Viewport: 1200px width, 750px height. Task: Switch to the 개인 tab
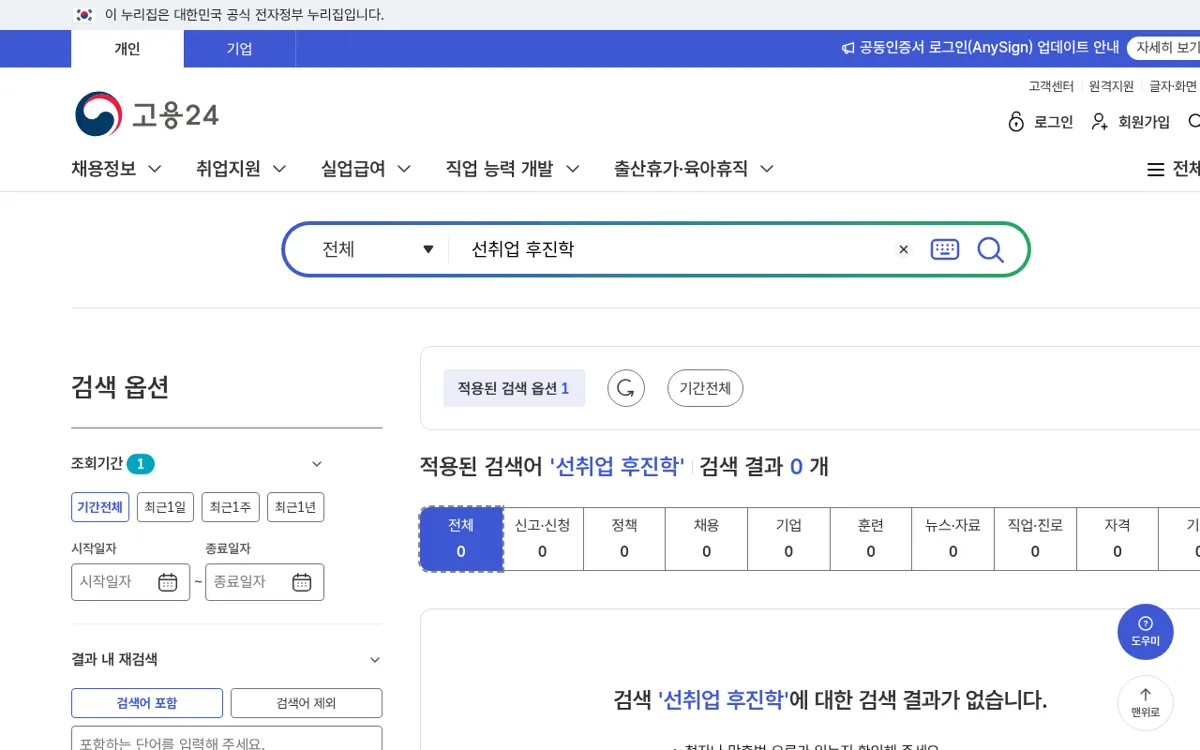[127, 48]
